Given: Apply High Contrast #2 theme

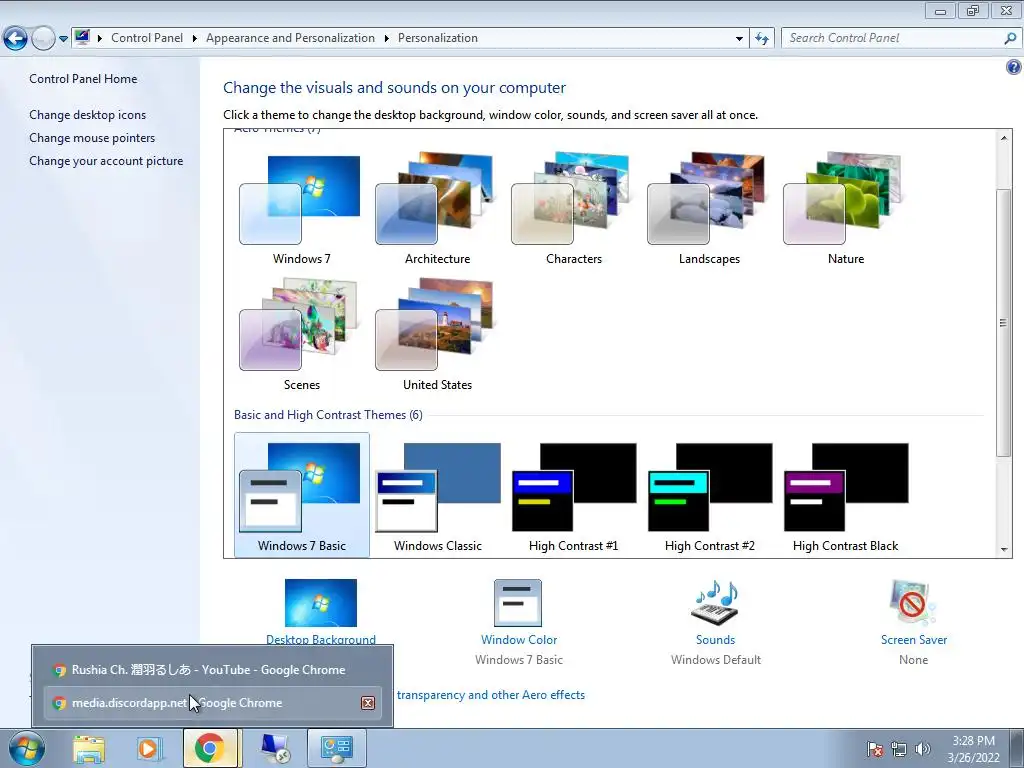Looking at the screenshot, I should tap(709, 495).
